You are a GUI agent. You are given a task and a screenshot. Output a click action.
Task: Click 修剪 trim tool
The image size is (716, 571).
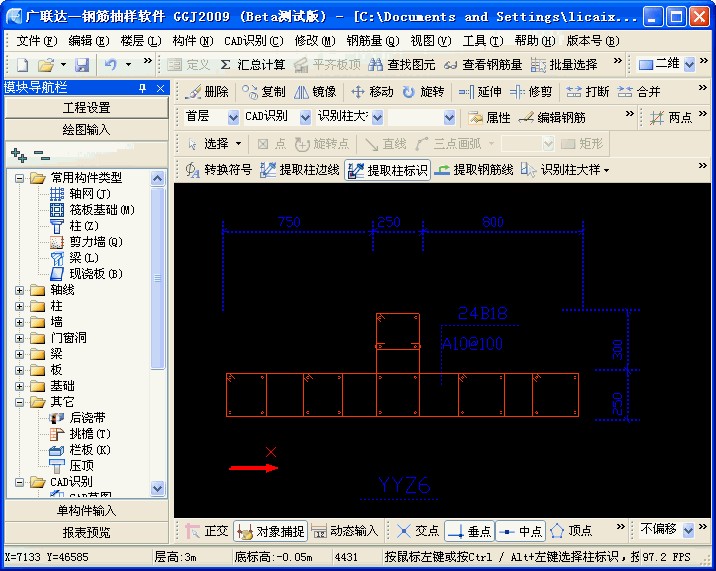[x=531, y=92]
